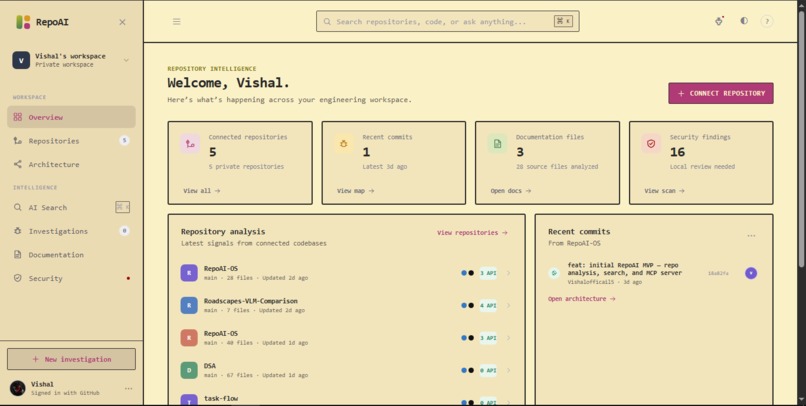806x406 pixels.
Task: Click the commit status icon beside feat: initial
Action: point(554,273)
